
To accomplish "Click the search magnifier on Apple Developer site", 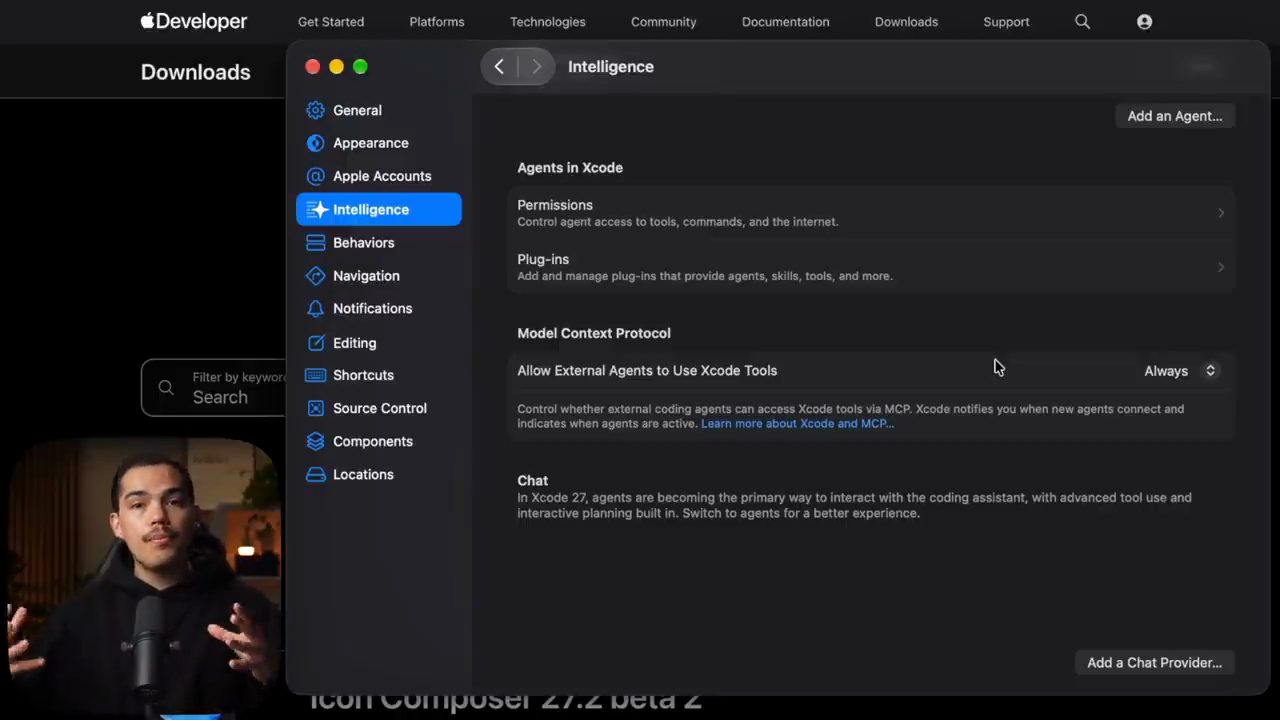I will (x=1082, y=21).
